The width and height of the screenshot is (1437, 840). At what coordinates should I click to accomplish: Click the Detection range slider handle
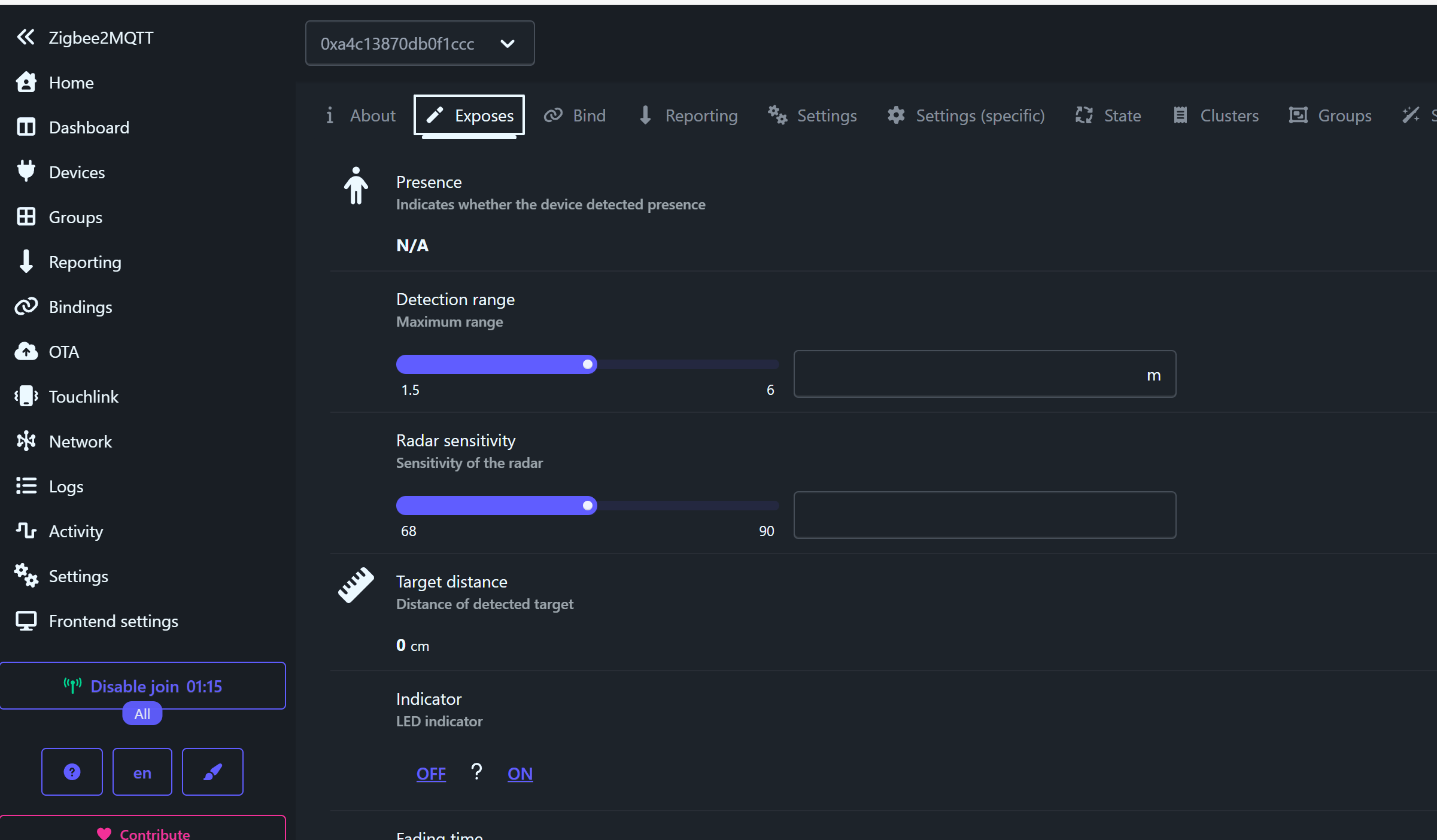tap(588, 364)
